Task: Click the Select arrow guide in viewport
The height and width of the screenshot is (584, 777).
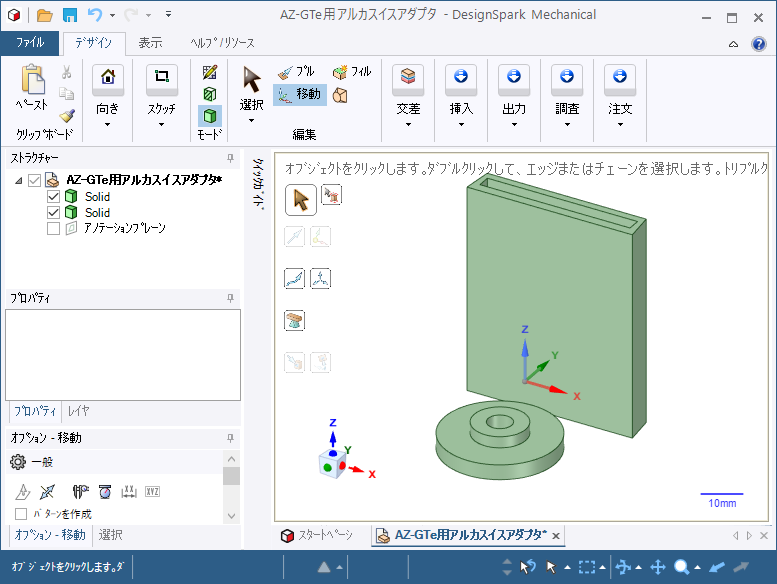Action: coord(301,200)
